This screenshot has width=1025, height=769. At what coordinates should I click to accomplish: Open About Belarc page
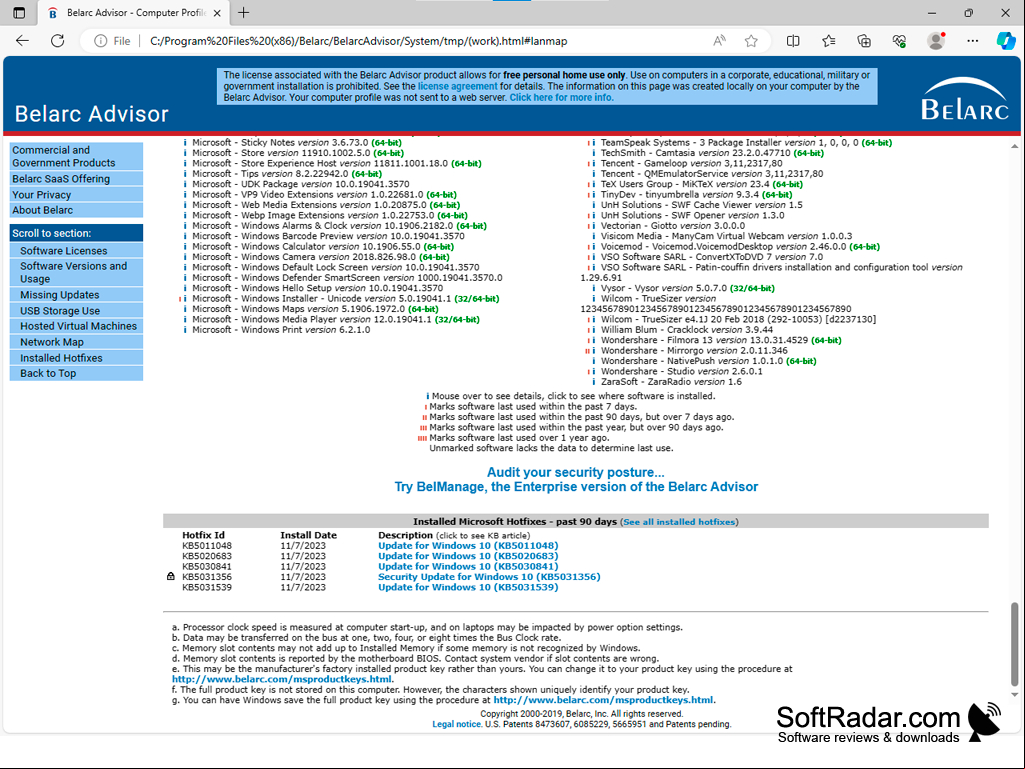[76, 210]
